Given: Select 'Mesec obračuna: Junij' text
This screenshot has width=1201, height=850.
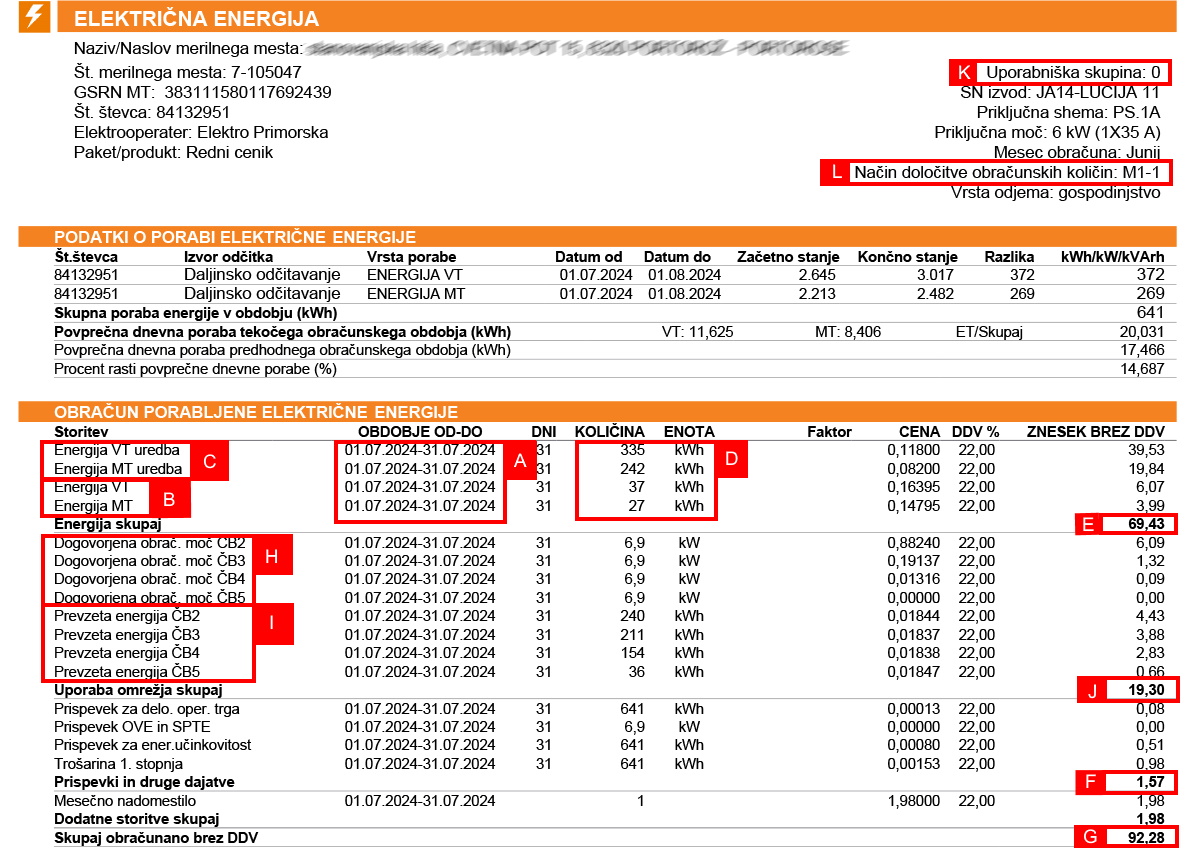Looking at the screenshot, I should (1077, 153).
